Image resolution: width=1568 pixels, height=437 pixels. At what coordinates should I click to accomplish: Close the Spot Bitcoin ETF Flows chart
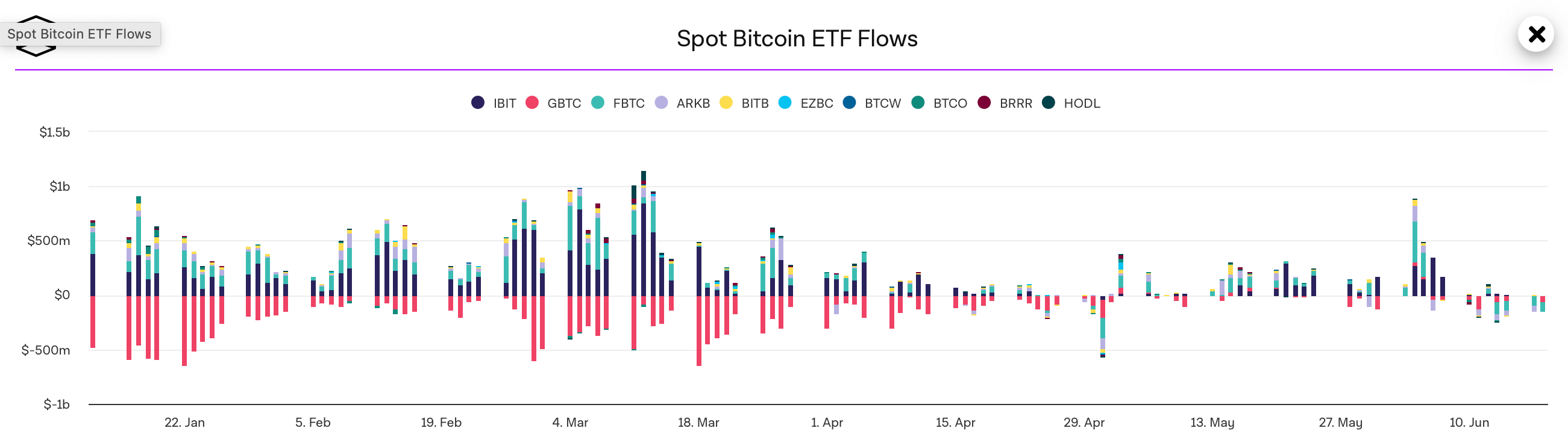(1535, 34)
